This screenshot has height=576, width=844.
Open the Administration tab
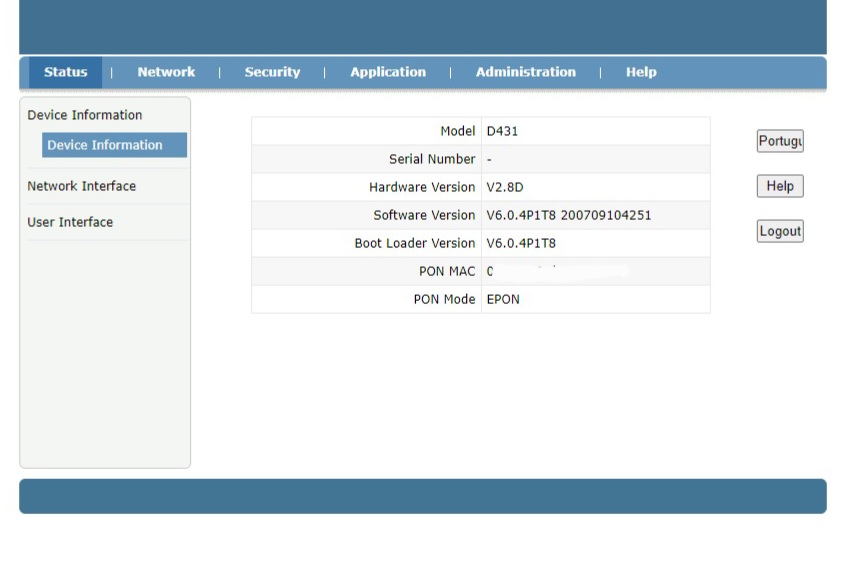[x=525, y=72]
